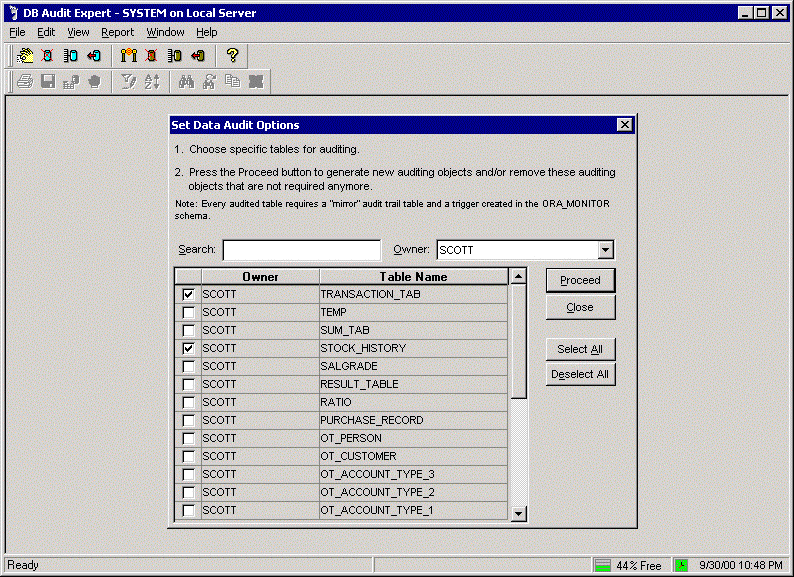Click the Filter funnel toolbar icon
Screen dimensions: 794x577
(x=128, y=82)
